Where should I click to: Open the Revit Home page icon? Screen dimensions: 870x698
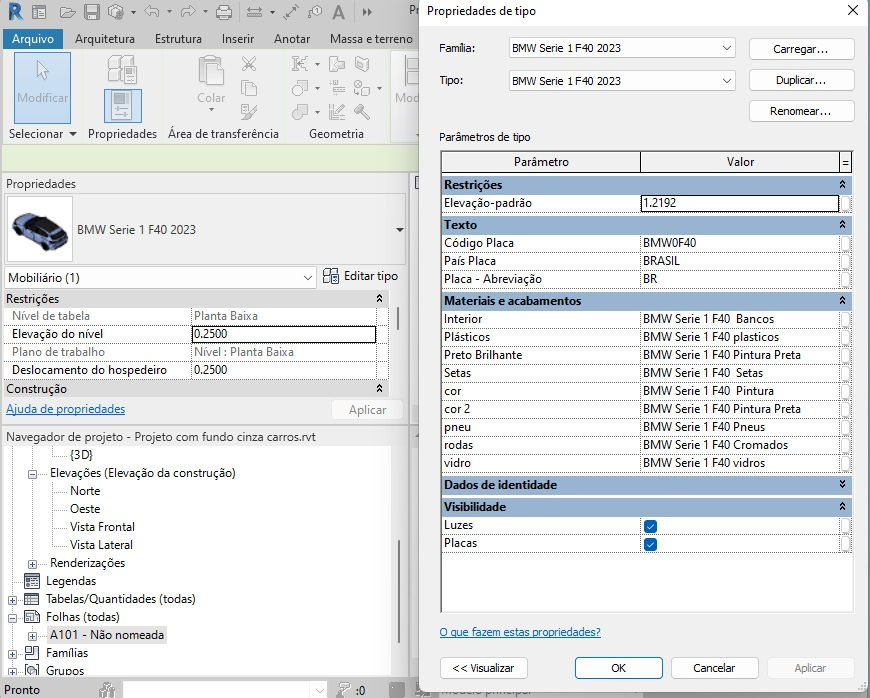click(x=39, y=12)
